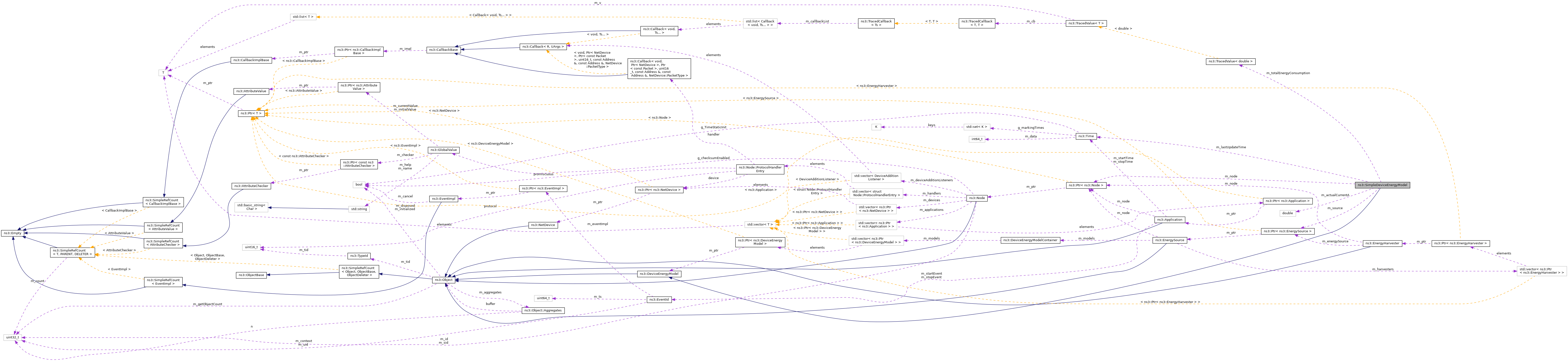The image size is (1568, 361).
Task: Open the ns3::AttributeValue node
Action: pyautogui.click(x=251, y=91)
